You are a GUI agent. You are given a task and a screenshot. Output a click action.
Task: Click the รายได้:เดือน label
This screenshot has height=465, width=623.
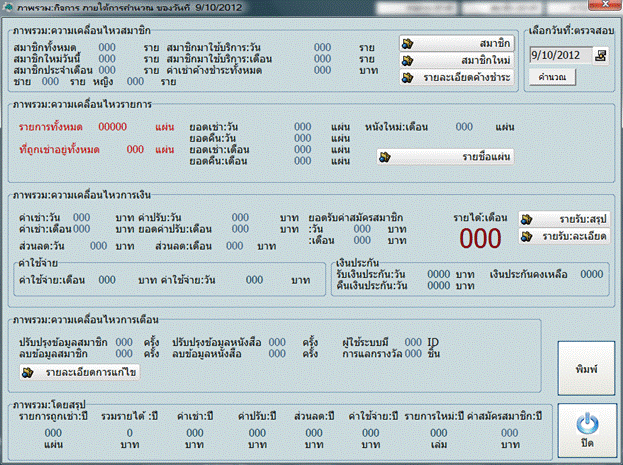(x=480, y=218)
